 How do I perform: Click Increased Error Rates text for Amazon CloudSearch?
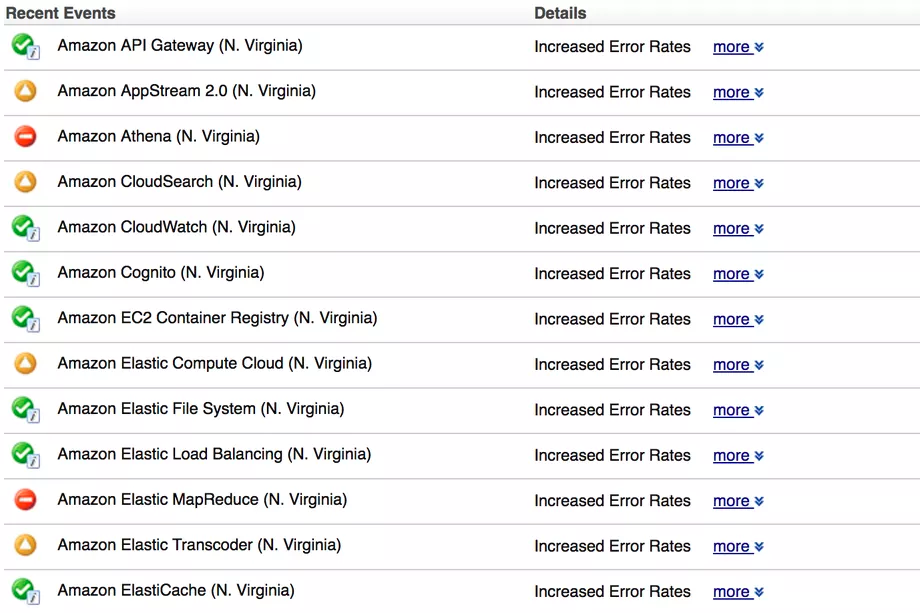pos(612,183)
